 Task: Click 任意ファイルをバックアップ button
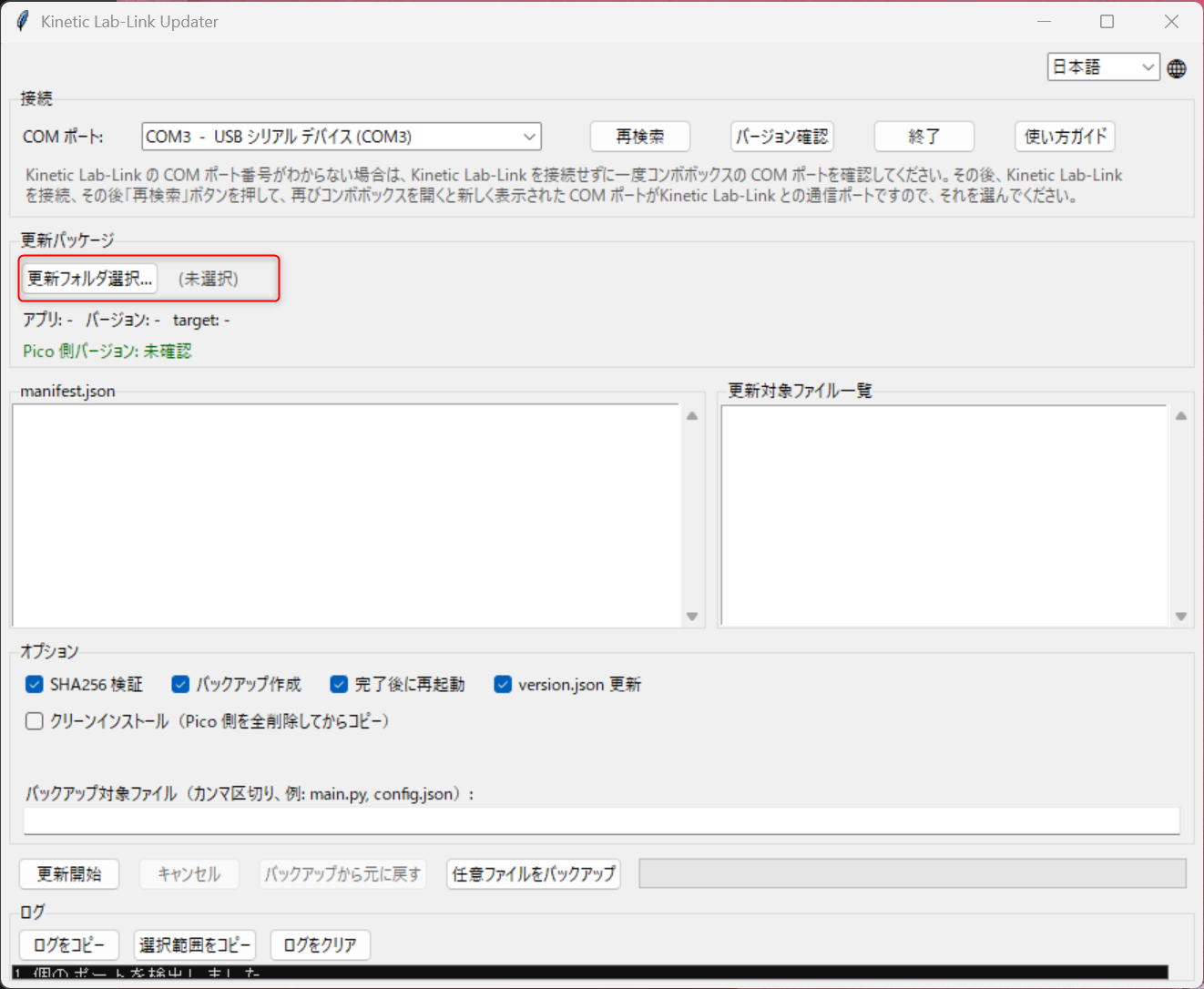(x=534, y=874)
